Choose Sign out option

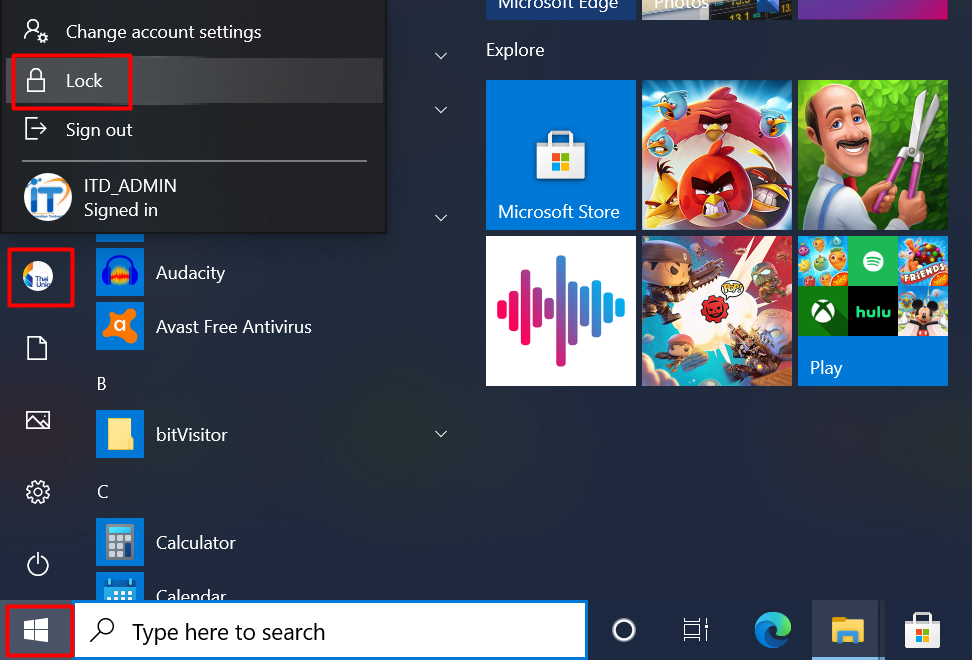(194, 130)
